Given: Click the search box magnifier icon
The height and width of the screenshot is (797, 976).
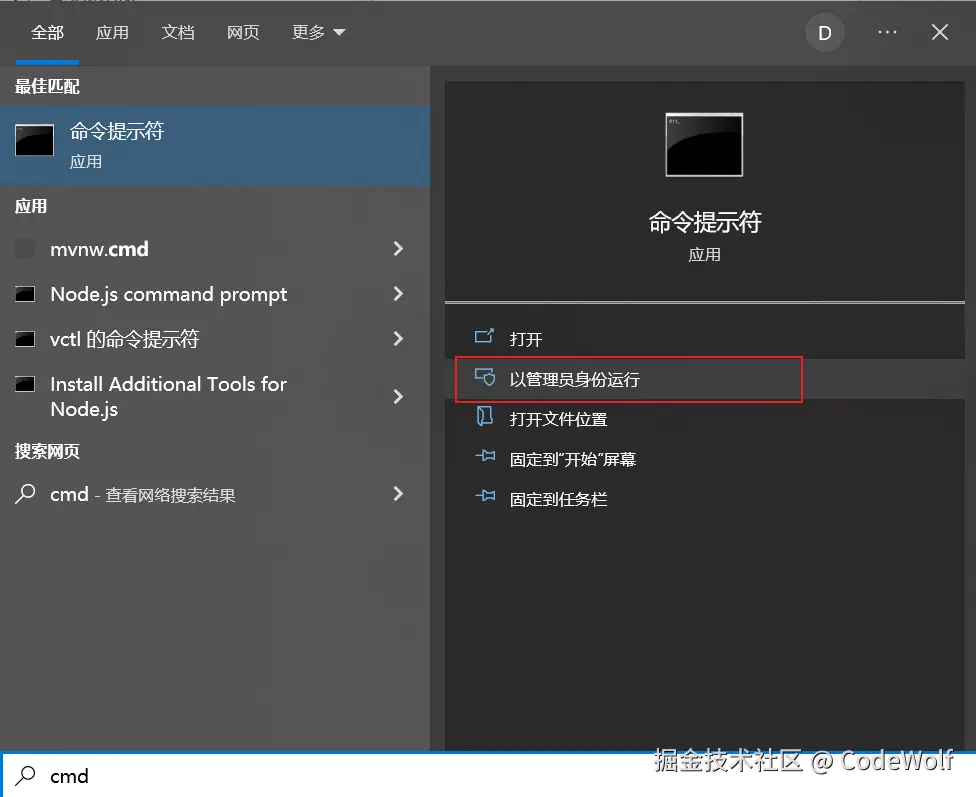Looking at the screenshot, I should coord(26,775).
